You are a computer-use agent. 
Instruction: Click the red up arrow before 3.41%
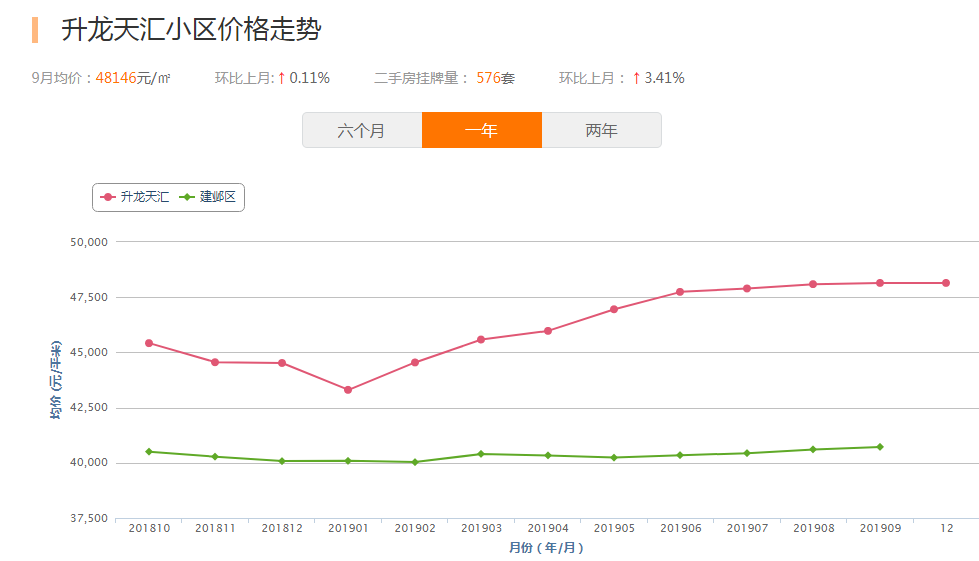(x=636, y=78)
